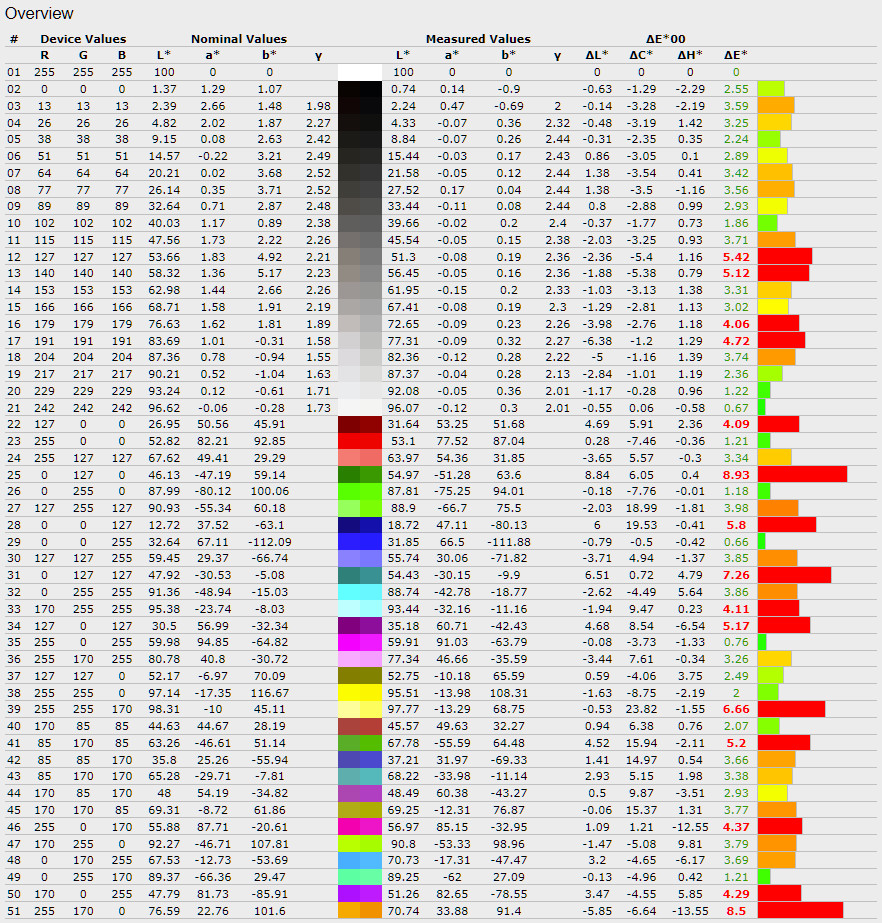Select the red ΔE value 8.5
Viewport: 882px width, 923px height.
[735, 910]
